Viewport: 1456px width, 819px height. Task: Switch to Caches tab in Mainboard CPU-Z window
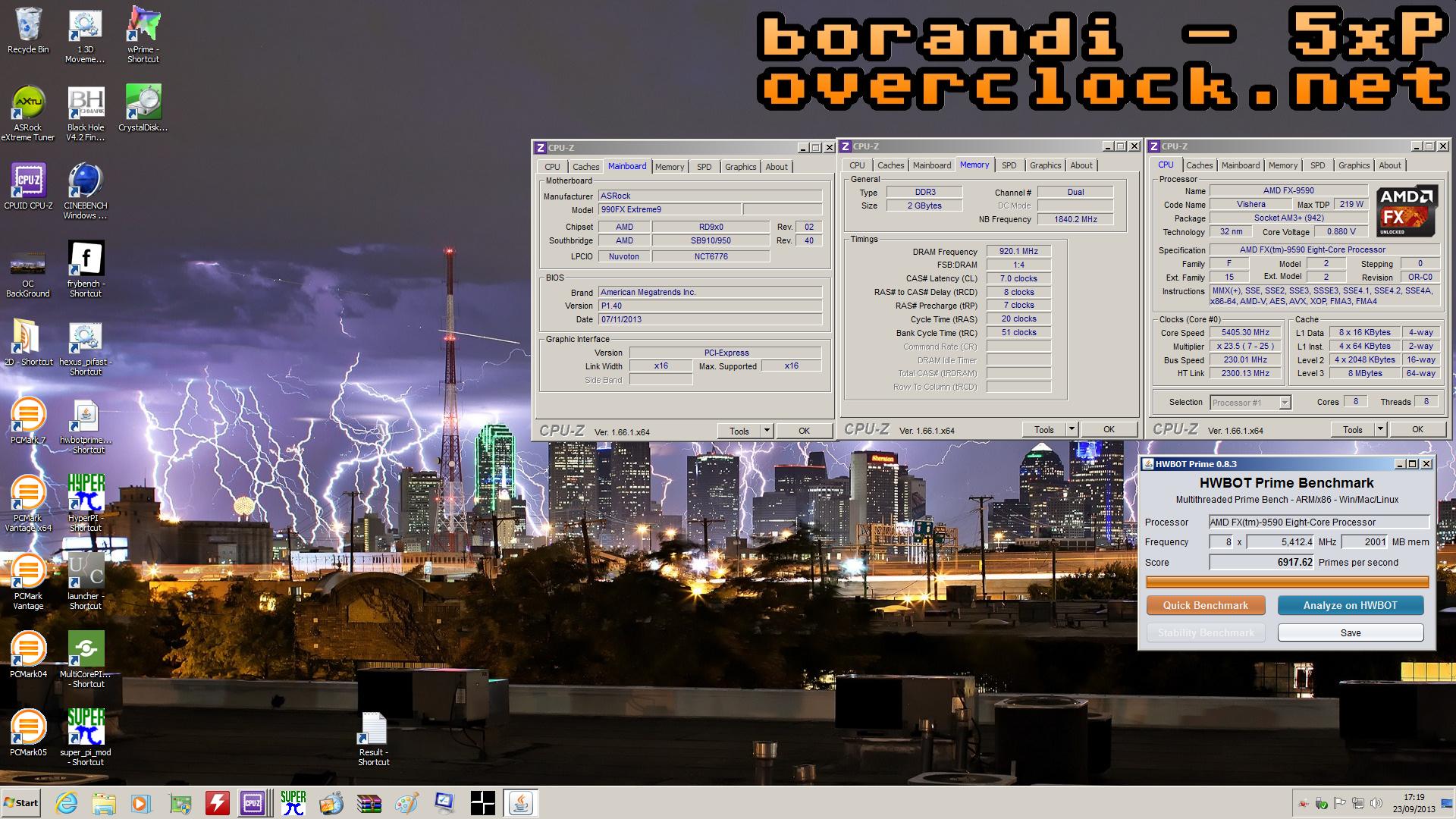click(585, 167)
